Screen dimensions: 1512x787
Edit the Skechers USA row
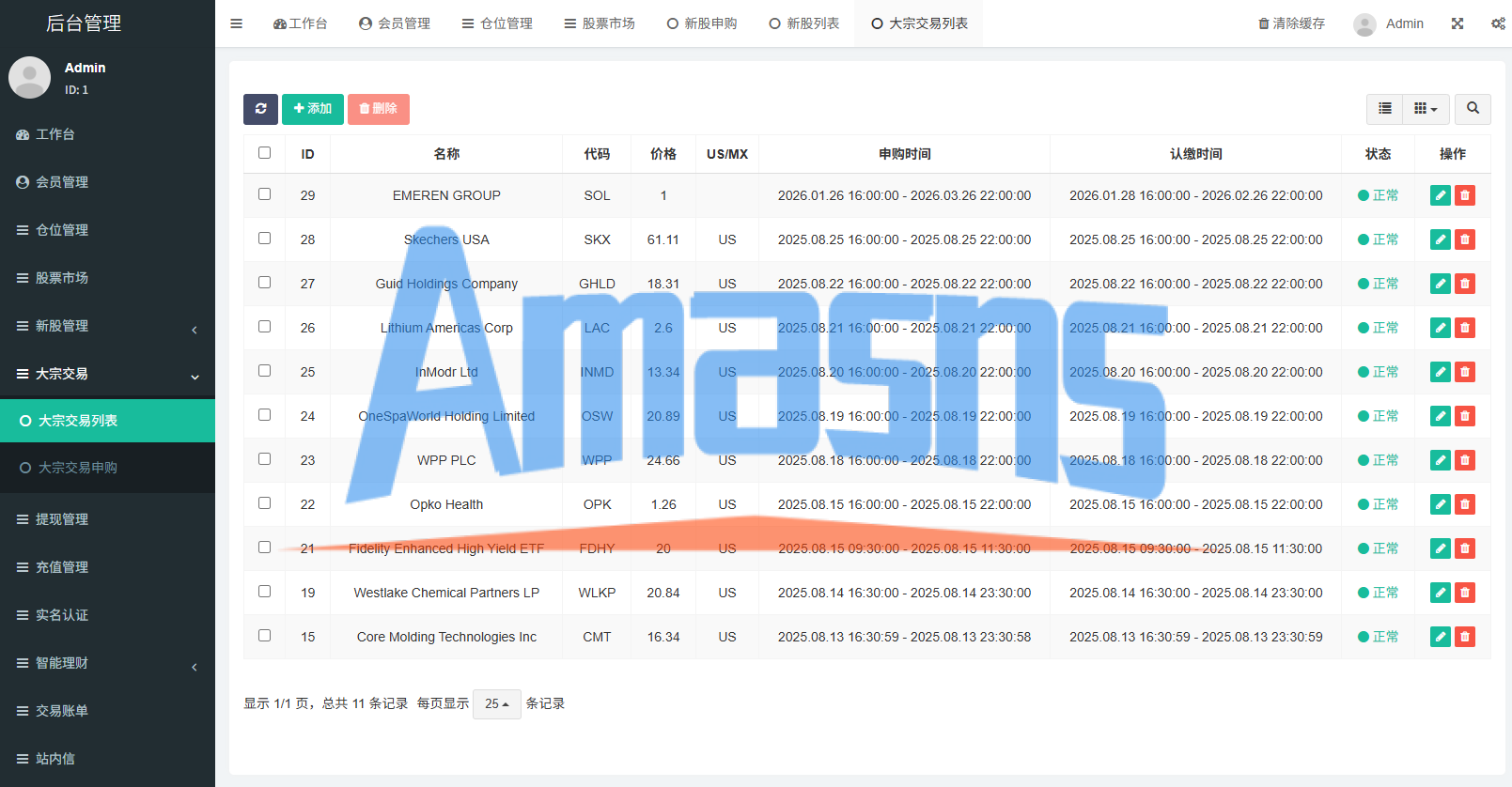click(1441, 239)
